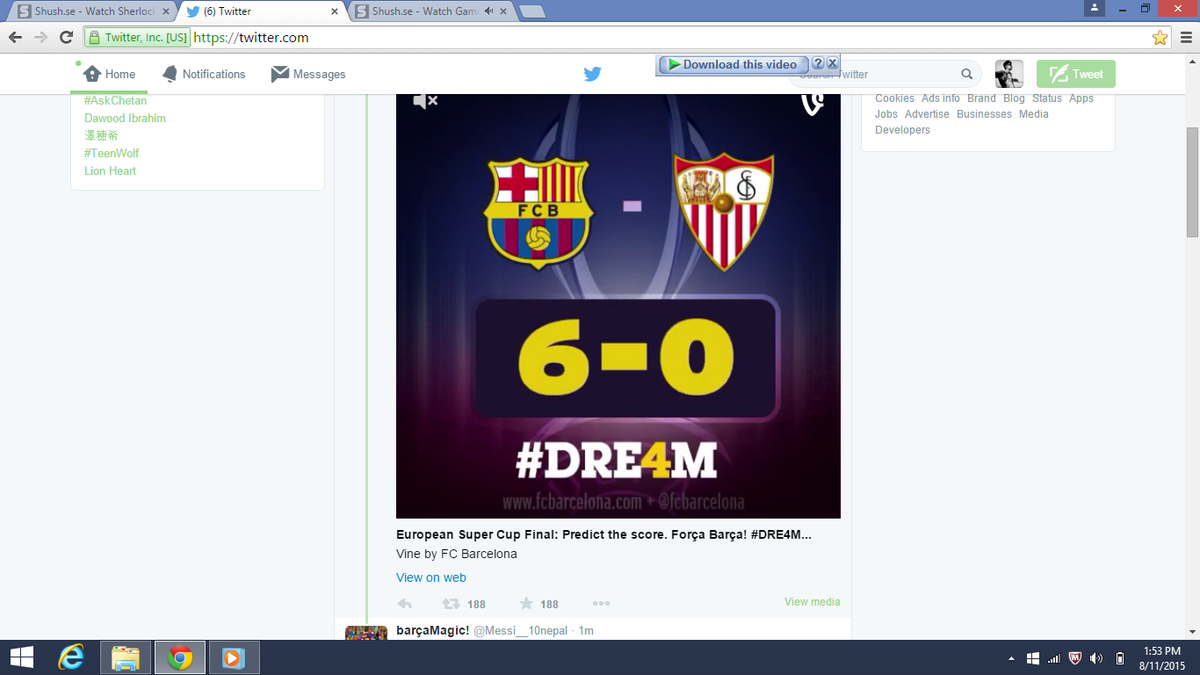Click the Vine logo on the video
Screen dimensions: 1200x675
(x=812, y=103)
